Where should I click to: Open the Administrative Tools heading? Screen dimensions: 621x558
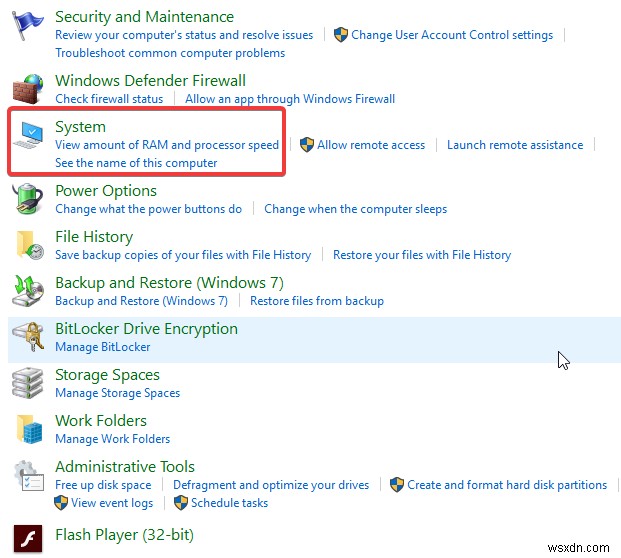tap(125, 467)
